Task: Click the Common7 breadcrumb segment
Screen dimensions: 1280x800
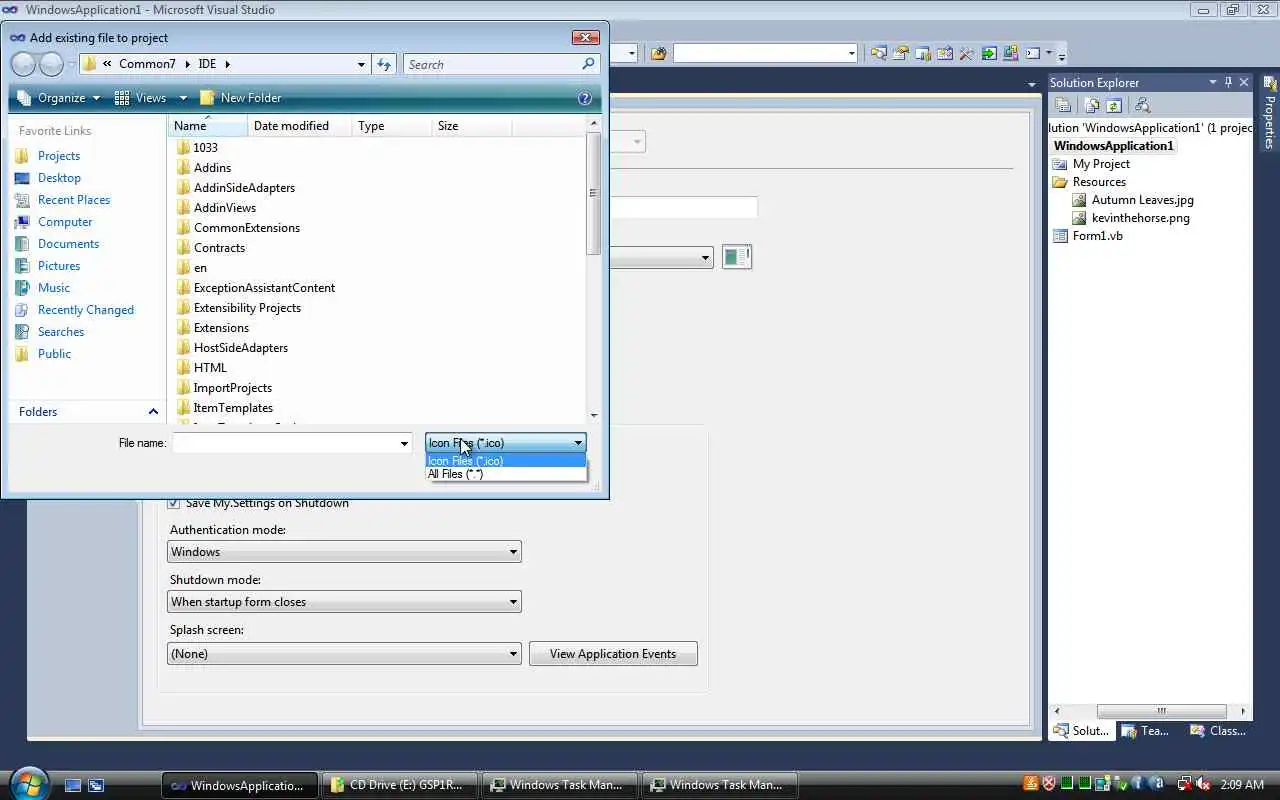Action: tap(147, 64)
